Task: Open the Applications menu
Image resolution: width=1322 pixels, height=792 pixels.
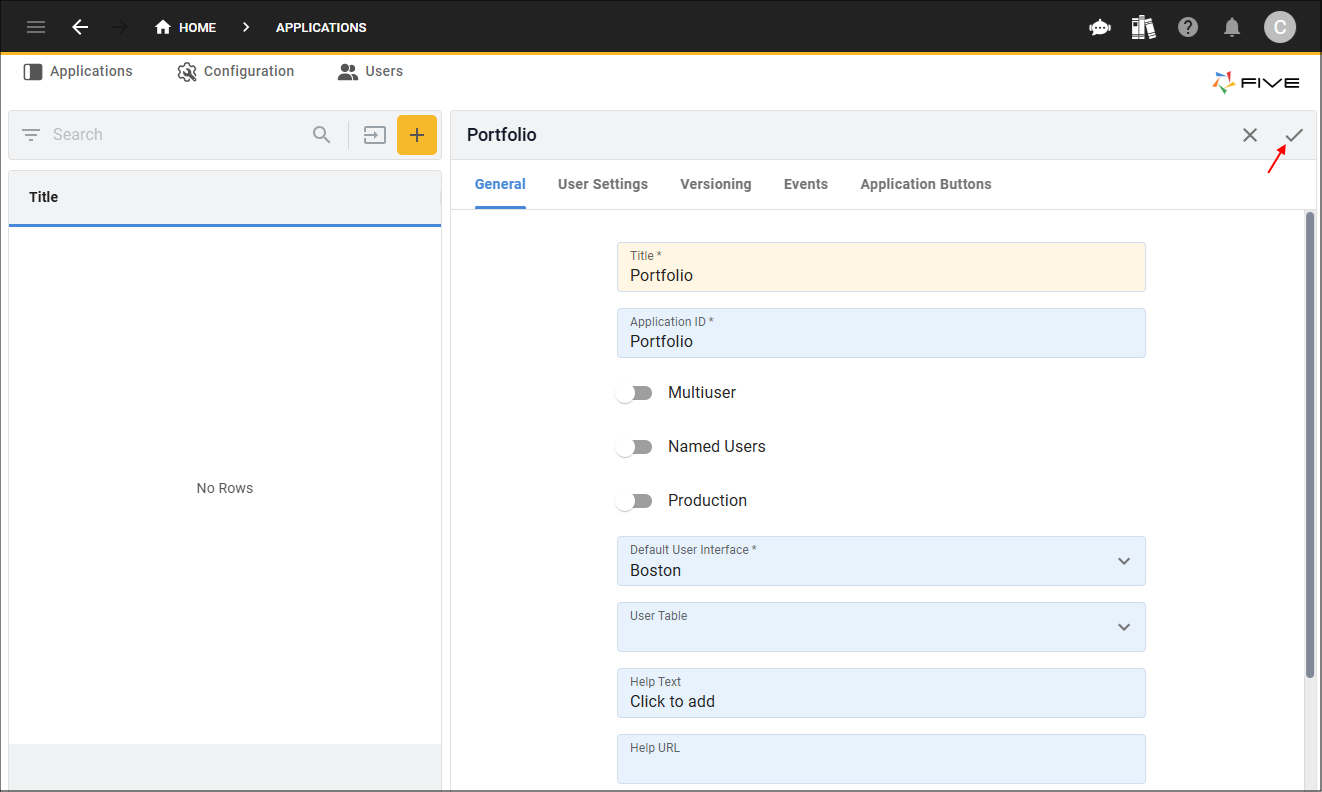Action: pyautogui.click(x=78, y=72)
